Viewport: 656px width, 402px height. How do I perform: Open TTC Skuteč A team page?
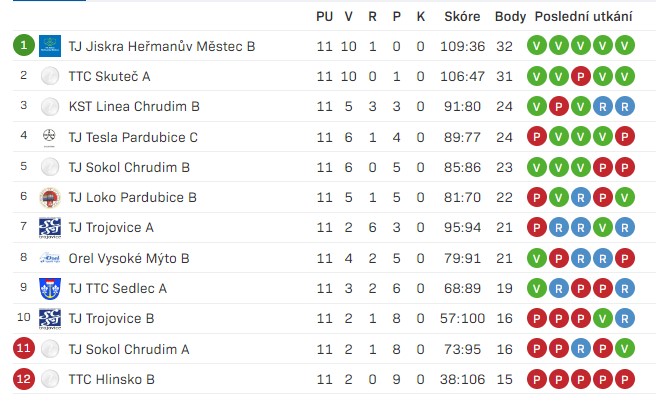click(x=110, y=76)
